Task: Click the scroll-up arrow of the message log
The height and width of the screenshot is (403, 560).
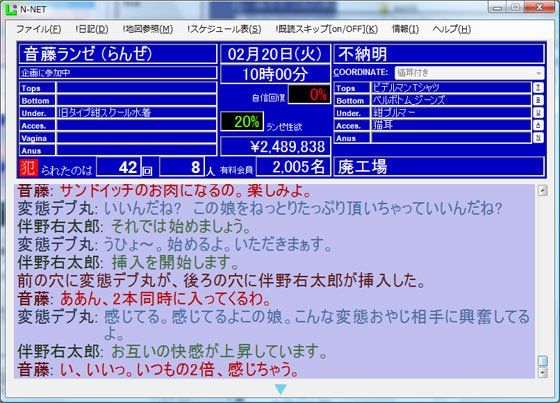Action: point(542,191)
